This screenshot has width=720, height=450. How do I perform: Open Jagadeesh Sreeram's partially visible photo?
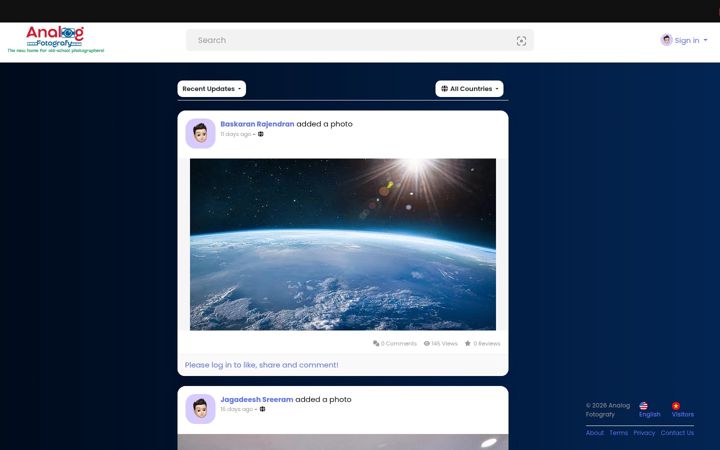tap(343, 442)
